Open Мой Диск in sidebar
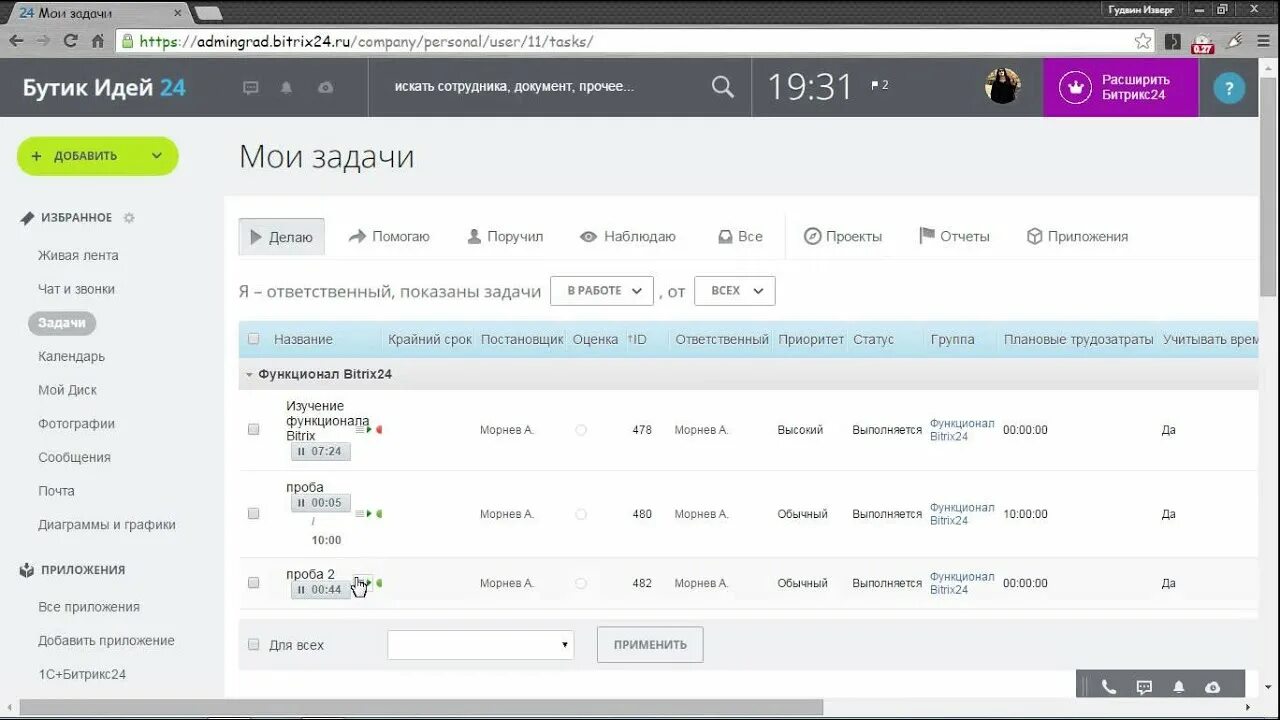Image resolution: width=1280 pixels, height=720 pixels. 67,390
